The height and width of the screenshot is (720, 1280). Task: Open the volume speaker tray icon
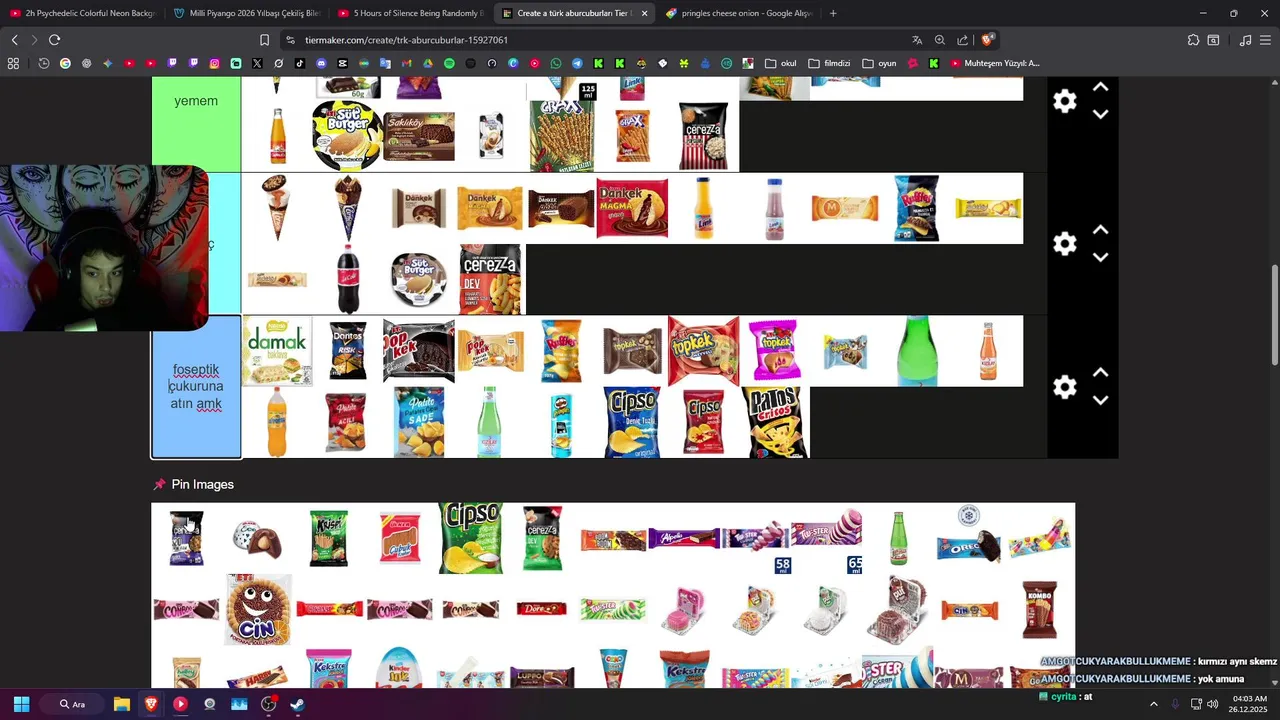[1213, 704]
